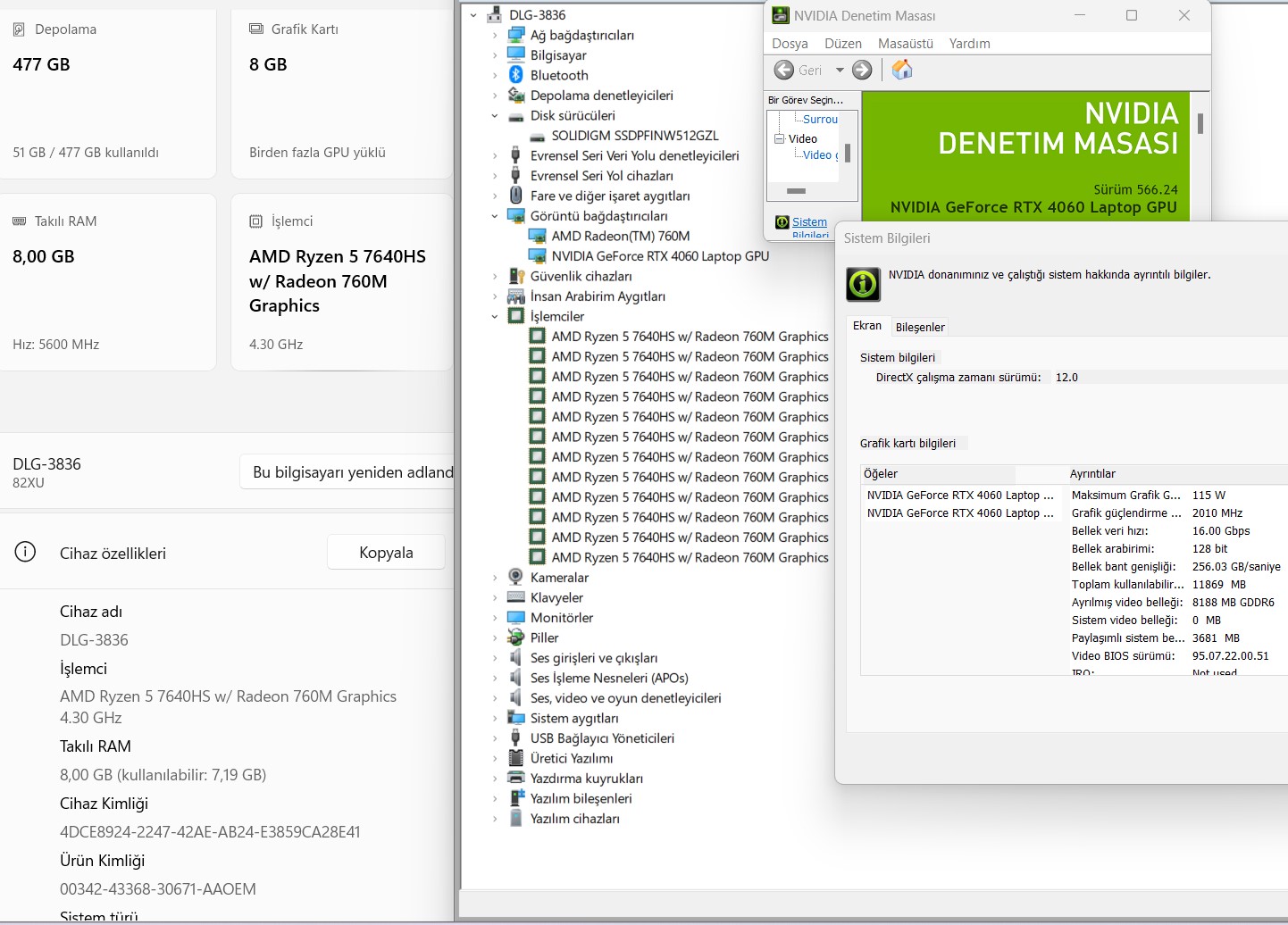Click the NVIDIA Denetim Masası title icon
This screenshot has width=1288, height=925.
coord(781,15)
